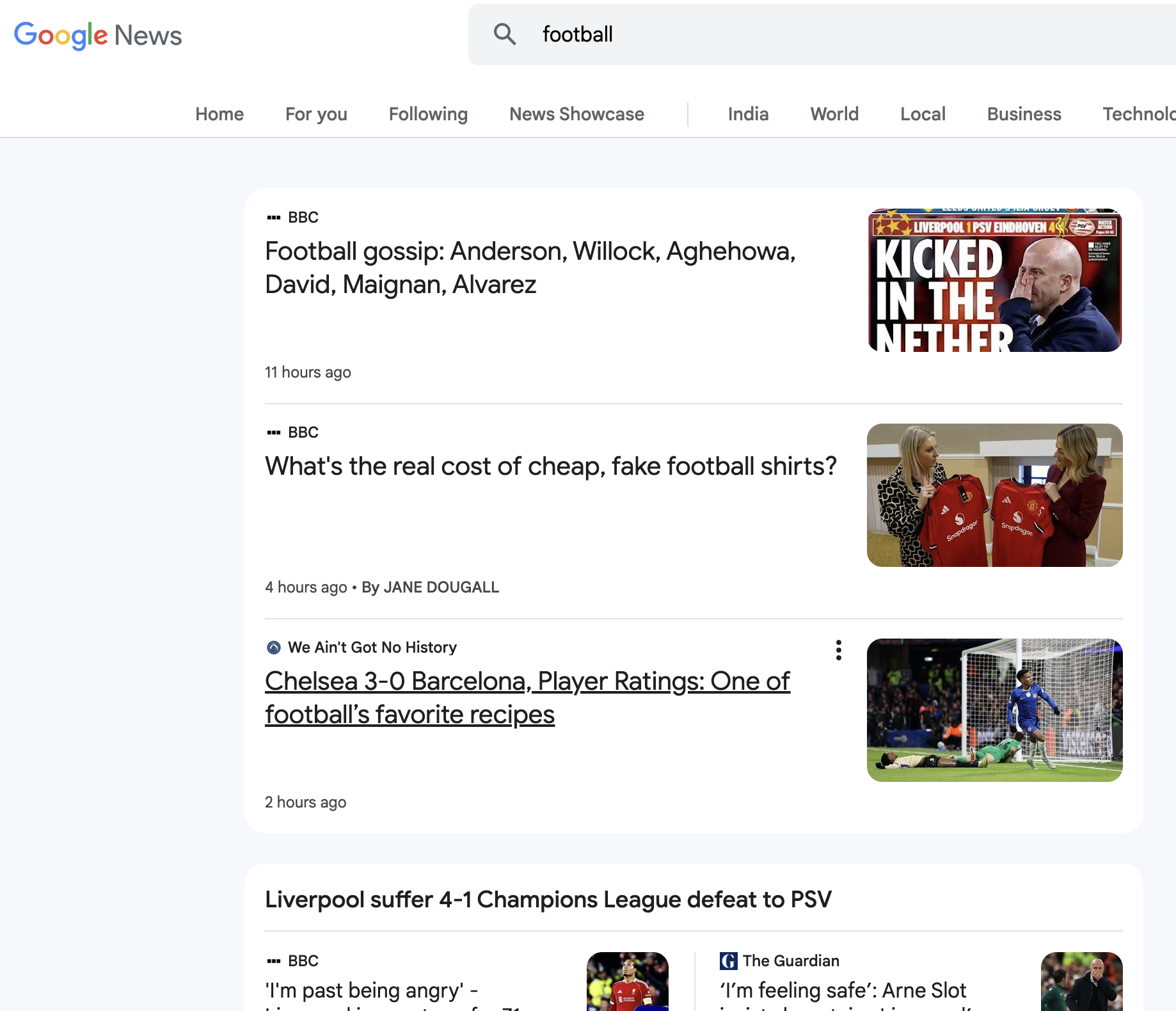Open the Following tab

[428, 114]
